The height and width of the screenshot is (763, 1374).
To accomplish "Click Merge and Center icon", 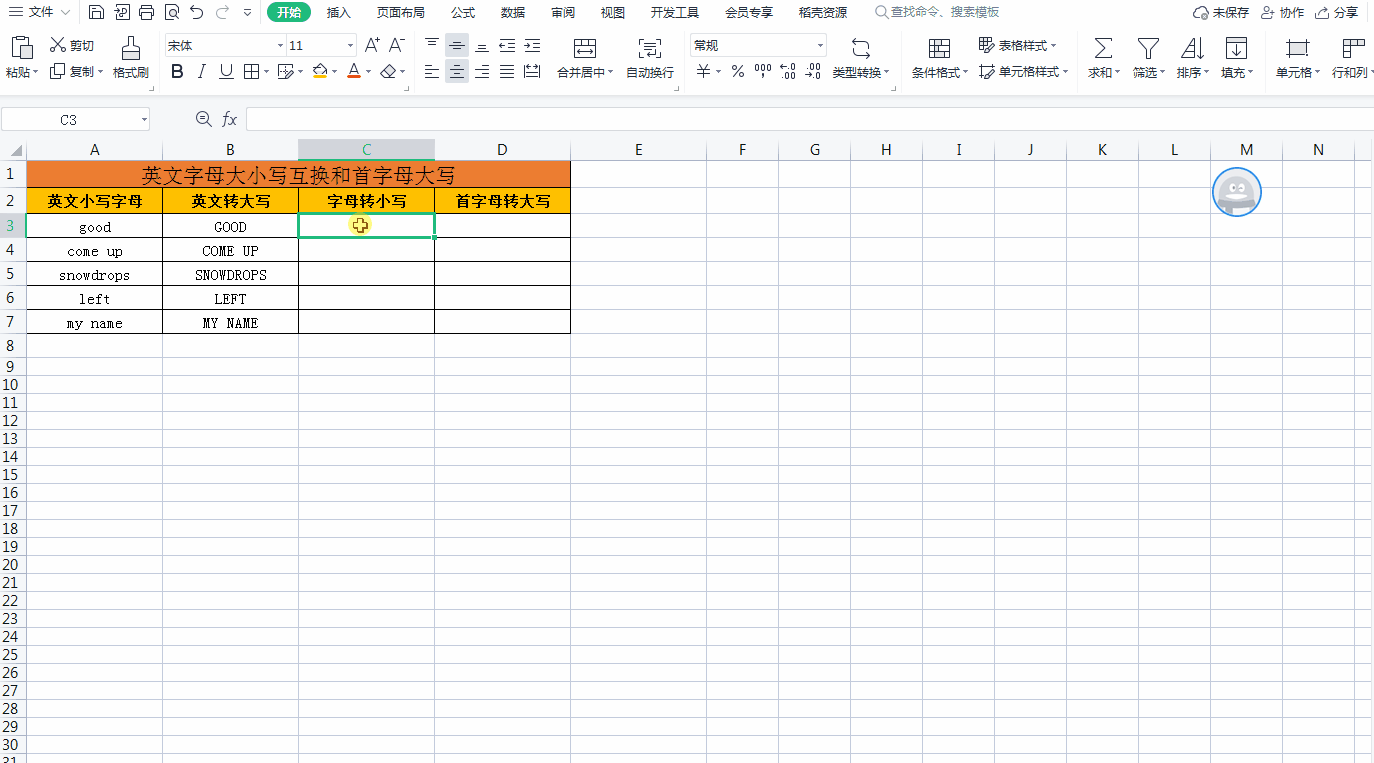I will click(585, 49).
